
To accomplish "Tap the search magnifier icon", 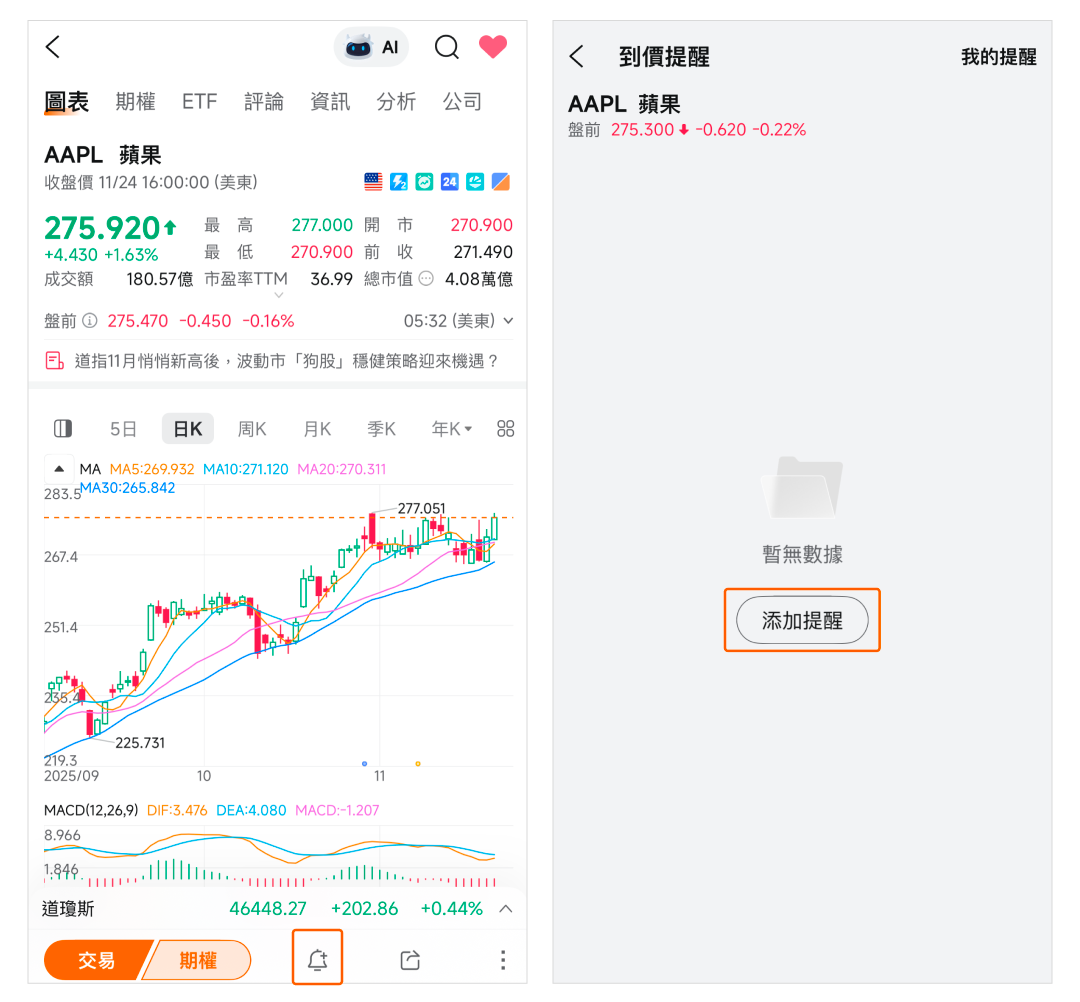I will pyautogui.click(x=446, y=48).
